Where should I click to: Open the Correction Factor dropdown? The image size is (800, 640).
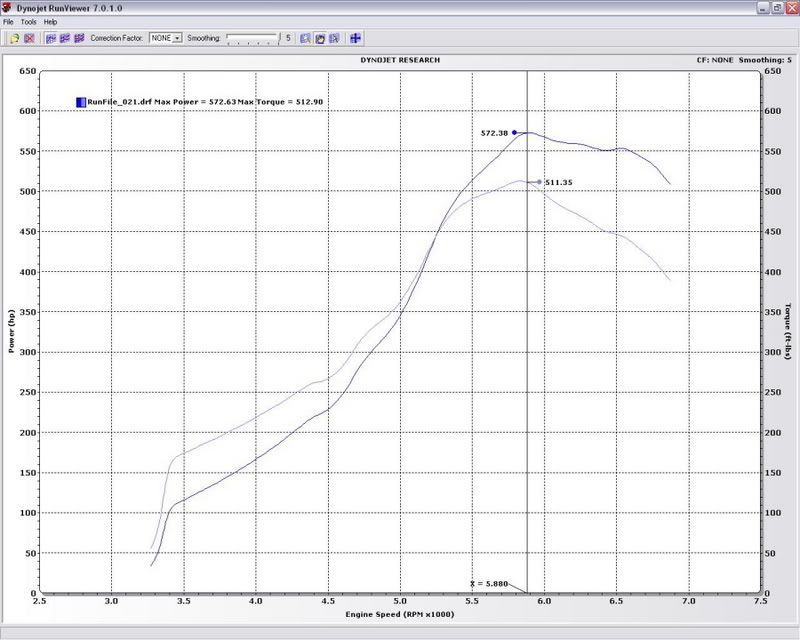[x=166, y=38]
